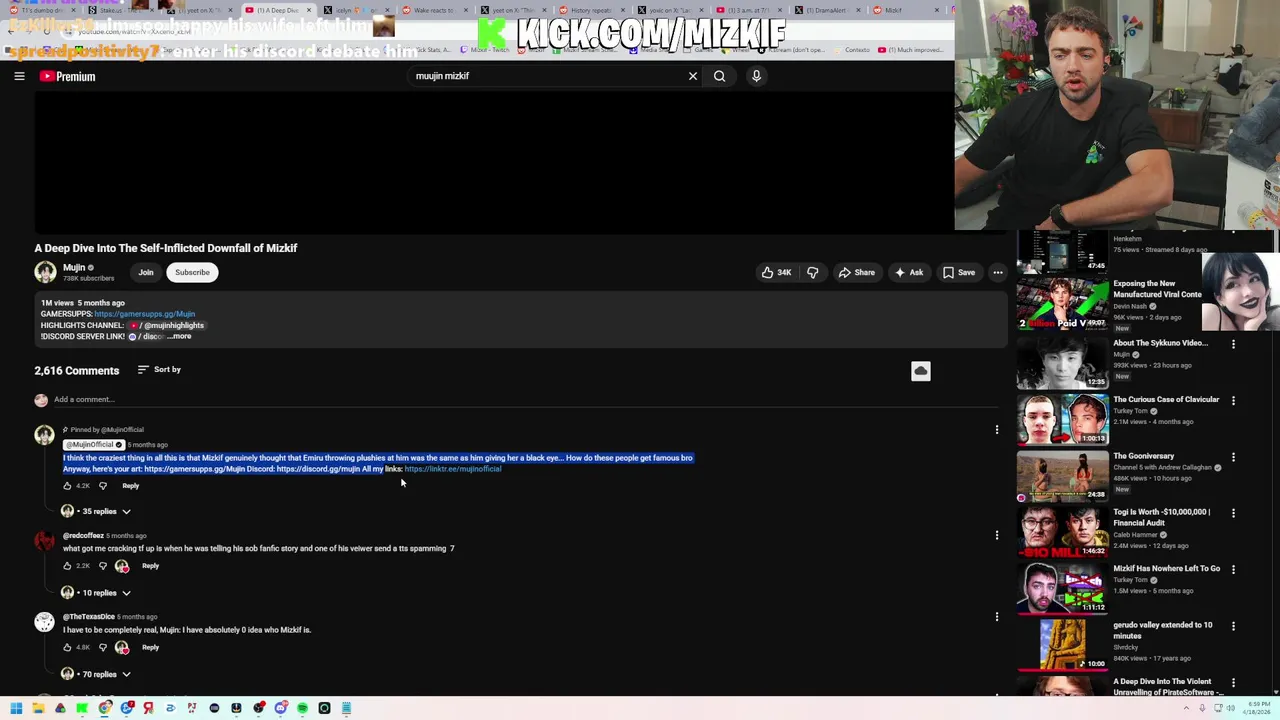Viewport: 1280px width, 720px height.
Task: Switch to the 3 a.m. at 7/11 tab
Action: [748, 10]
